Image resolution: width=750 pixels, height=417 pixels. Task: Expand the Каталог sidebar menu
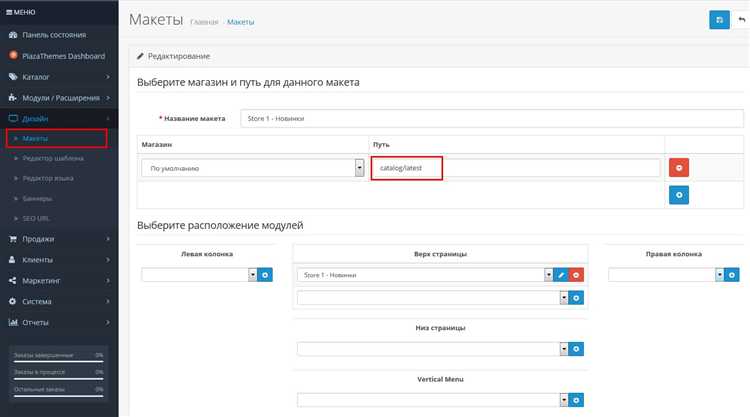pos(59,77)
